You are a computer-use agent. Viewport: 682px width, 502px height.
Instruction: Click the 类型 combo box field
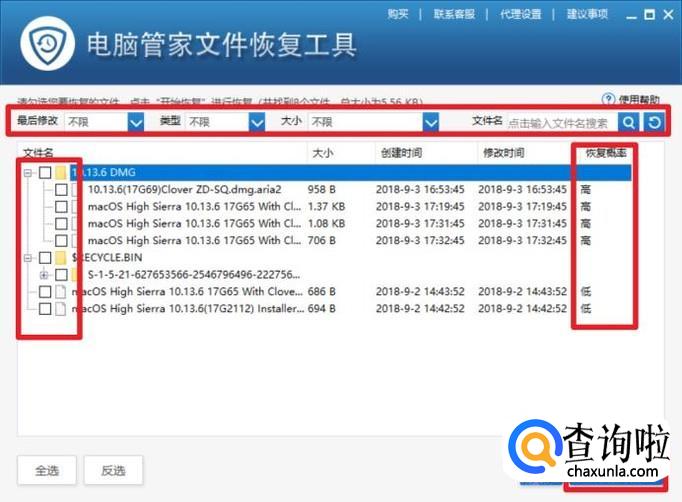225,122
